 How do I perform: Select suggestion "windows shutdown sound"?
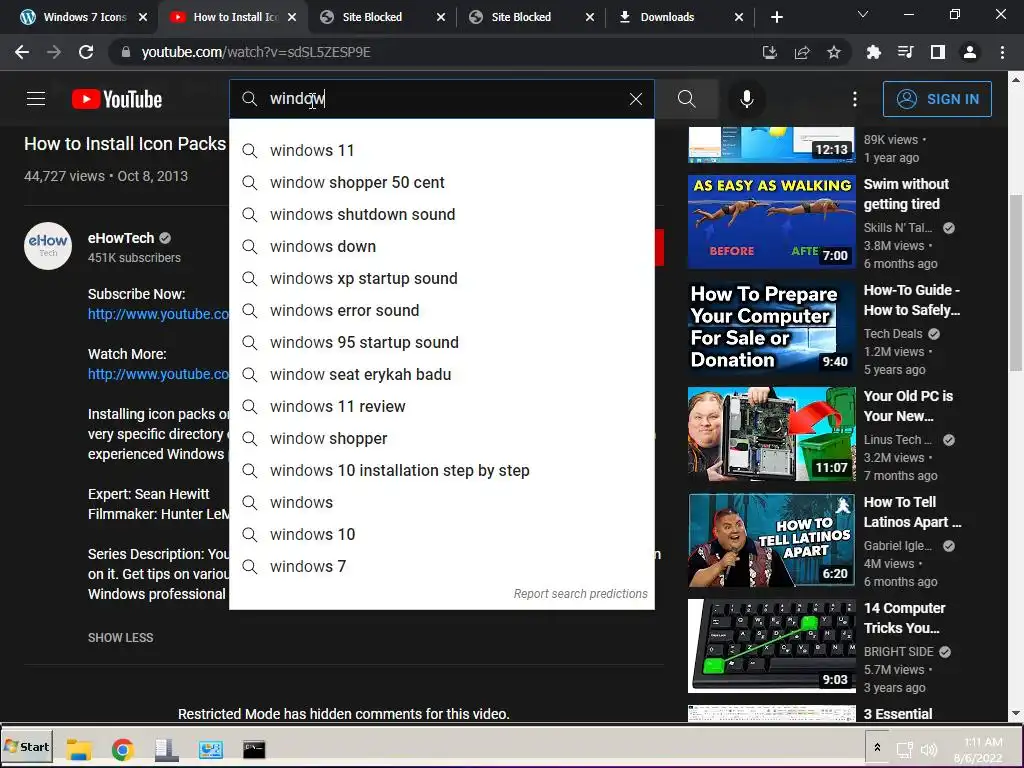(x=441, y=214)
